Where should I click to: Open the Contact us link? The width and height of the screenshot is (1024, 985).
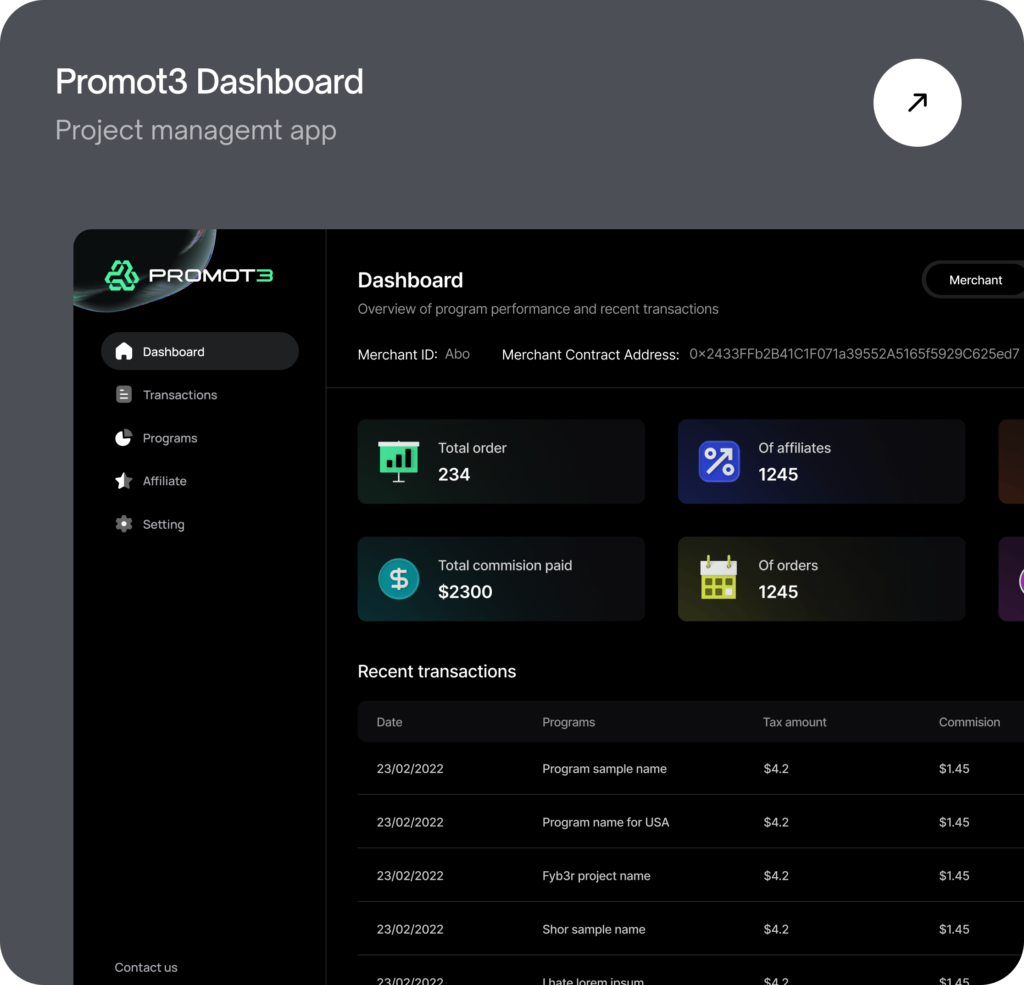pyautogui.click(x=146, y=967)
